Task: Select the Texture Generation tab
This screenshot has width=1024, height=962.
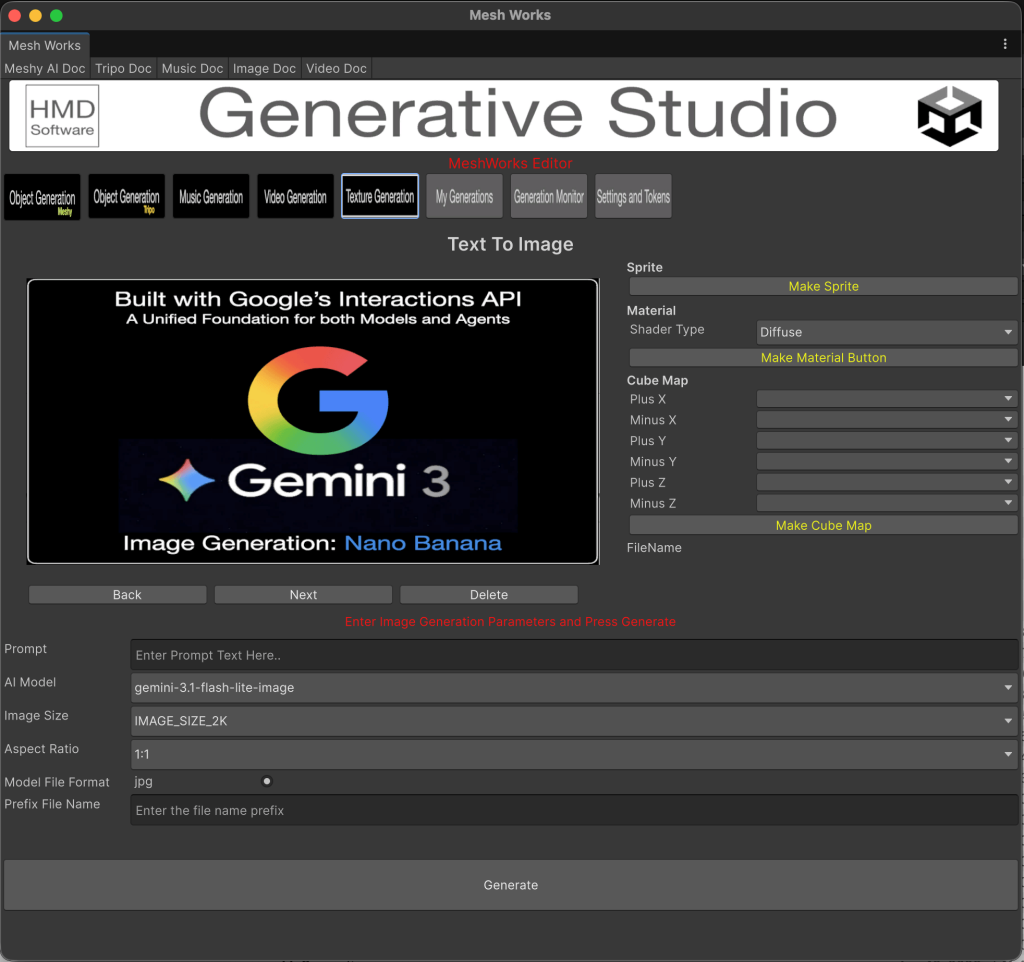Action: click(x=380, y=197)
